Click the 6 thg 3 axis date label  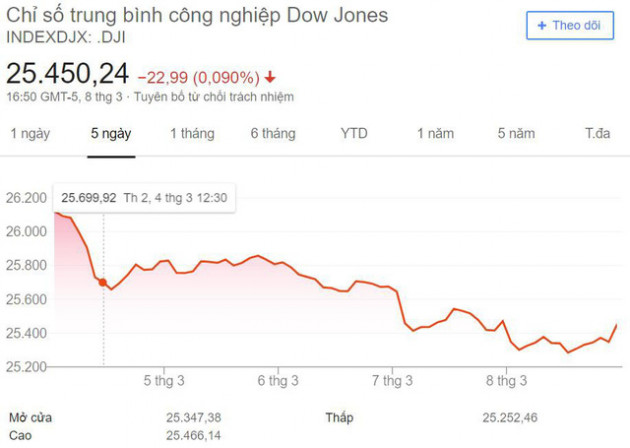(x=278, y=380)
